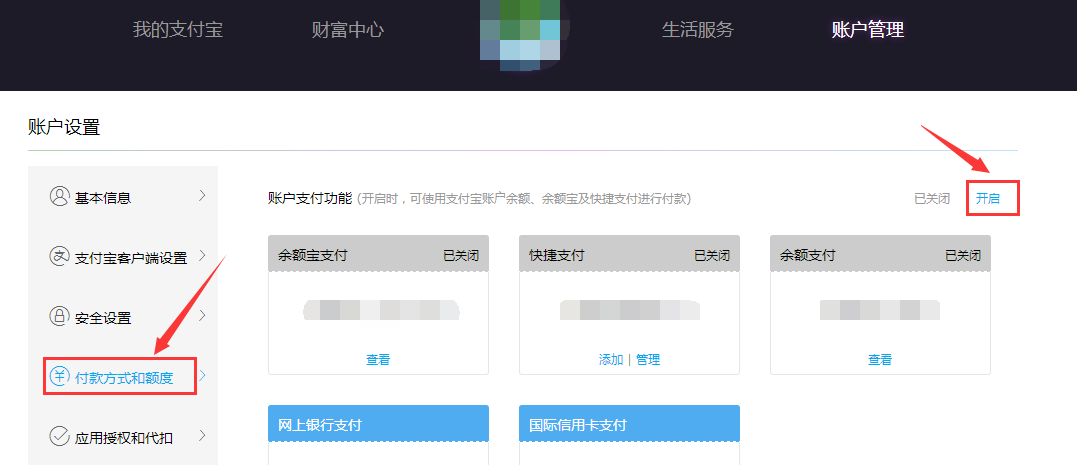Click the 已关闭 status next to 开启
1077x465 pixels.
(932, 199)
